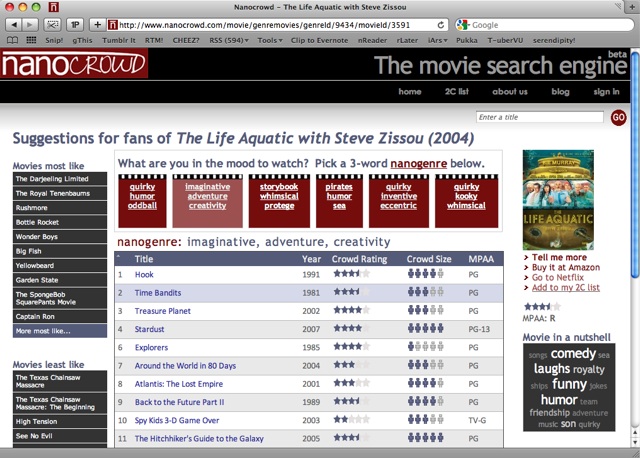Click the 1Password toolbar button
This screenshot has width=640, height=458.
[x=75, y=25]
